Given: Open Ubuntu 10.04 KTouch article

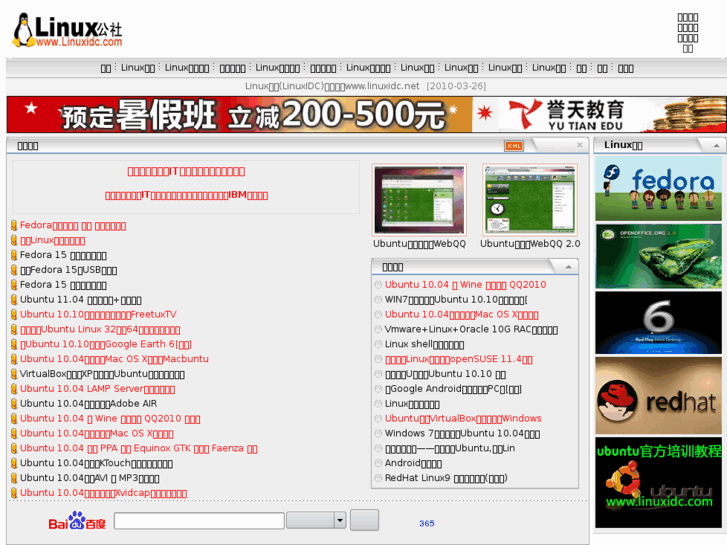Looking at the screenshot, I should (96, 463).
